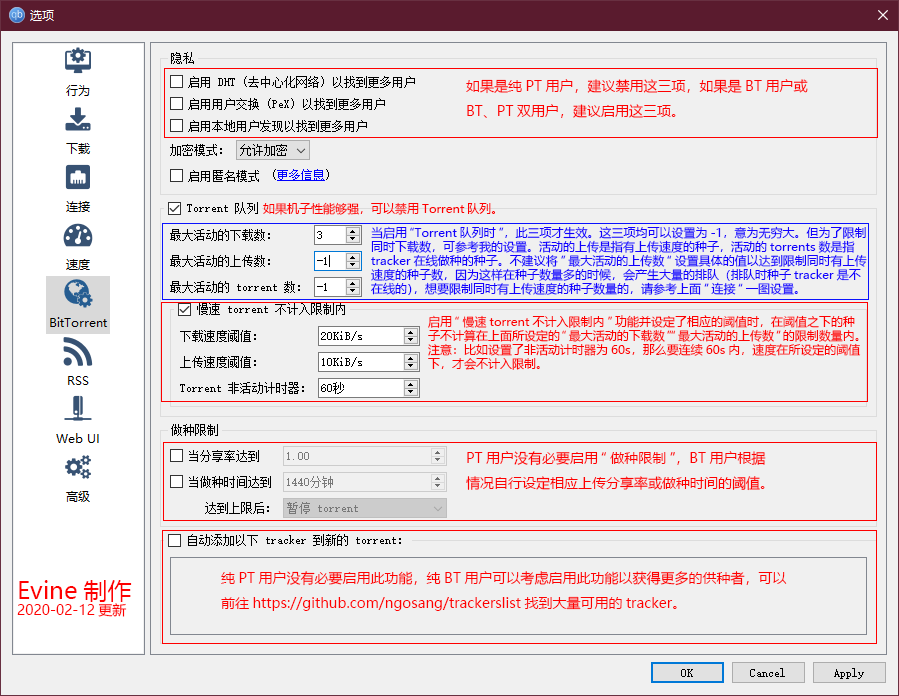Viewport: 899px width, 696px height.
Task: Enable local peer discovery checkbox
Action: [177, 125]
